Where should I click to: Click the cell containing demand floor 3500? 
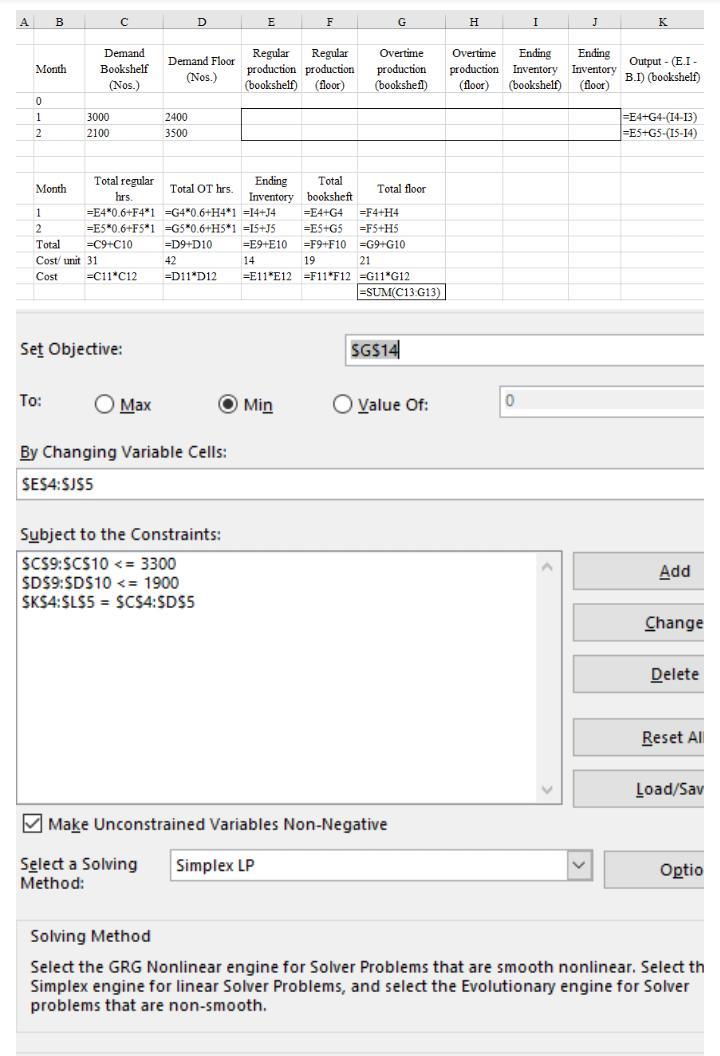pyautogui.click(x=202, y=133)
